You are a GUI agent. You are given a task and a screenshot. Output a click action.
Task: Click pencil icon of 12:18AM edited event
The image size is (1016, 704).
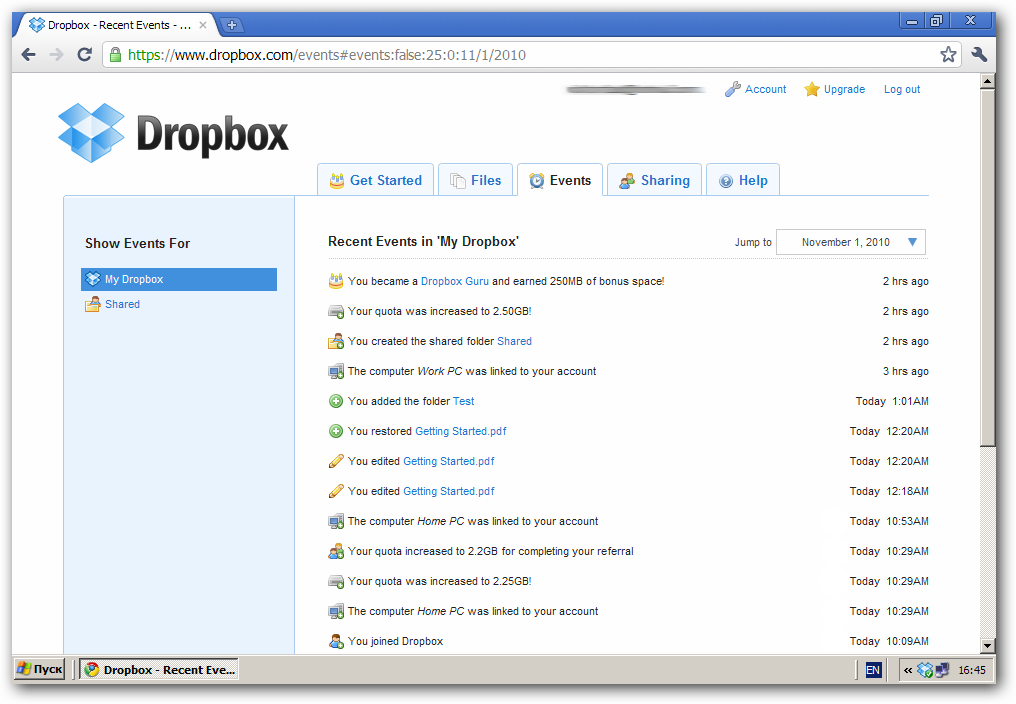point(336,491)
